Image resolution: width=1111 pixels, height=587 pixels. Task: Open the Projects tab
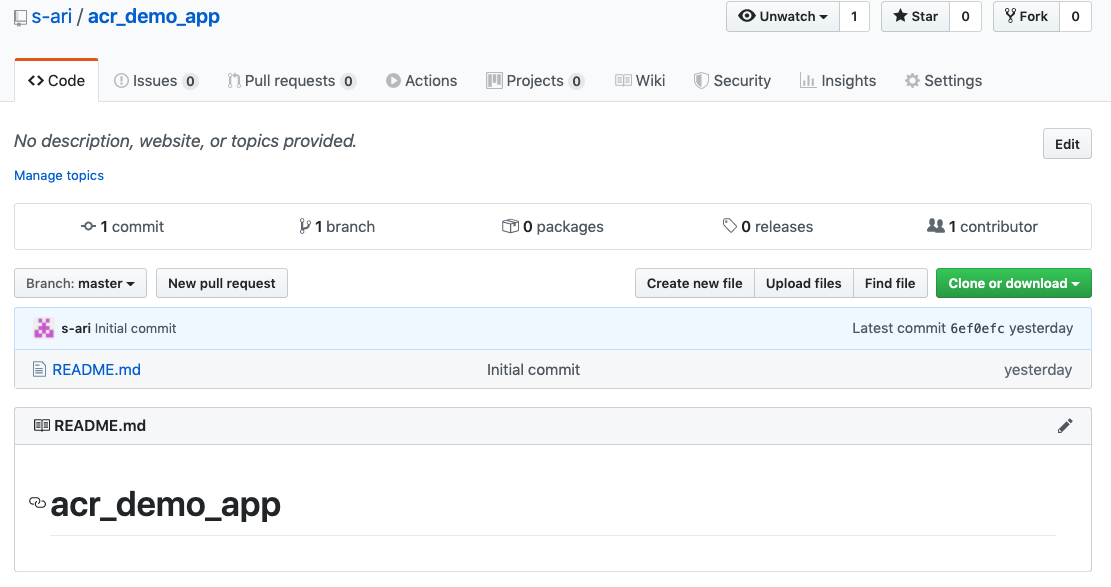[535, 81]
